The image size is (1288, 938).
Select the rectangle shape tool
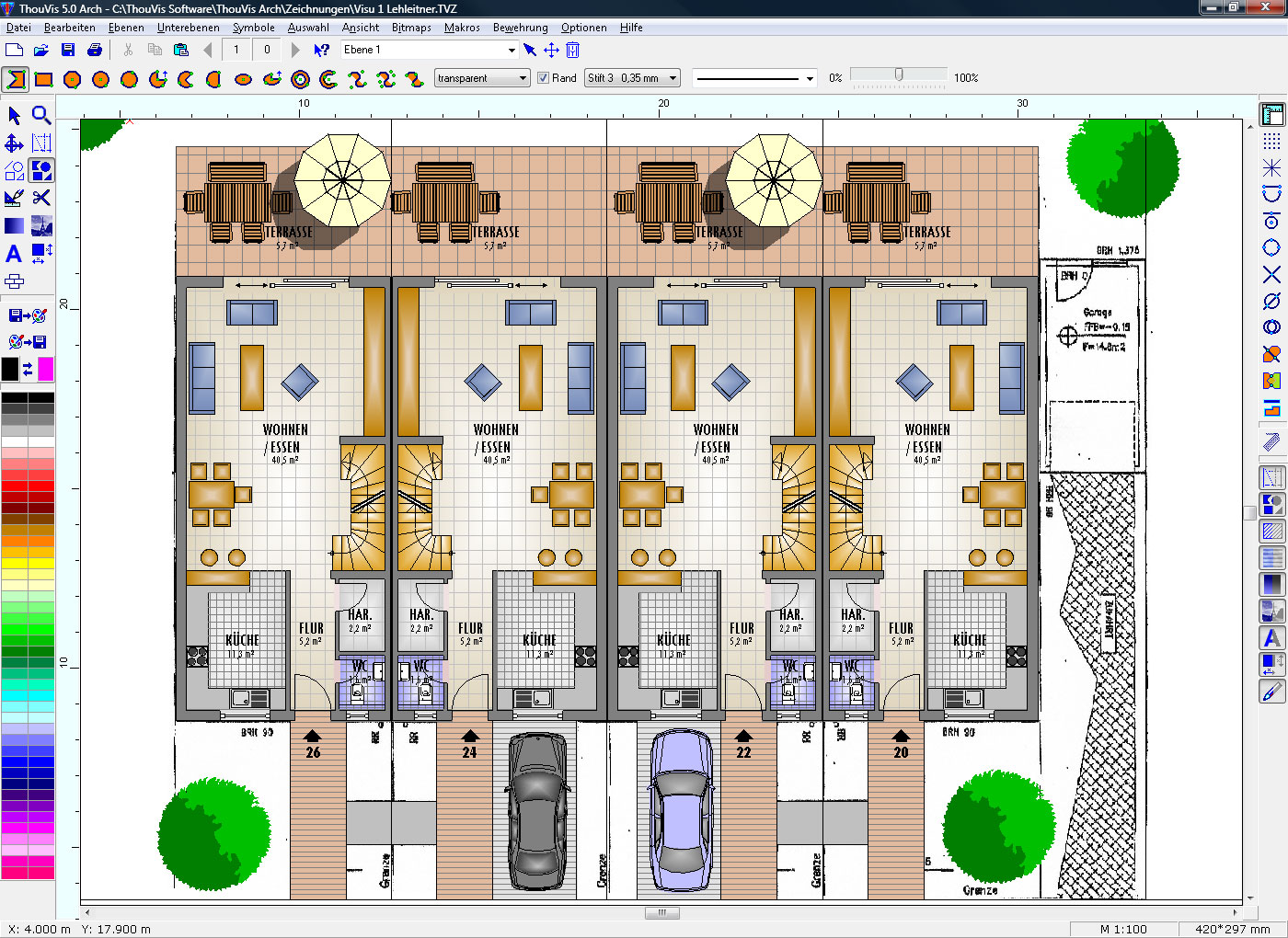(x=43, y=79)
